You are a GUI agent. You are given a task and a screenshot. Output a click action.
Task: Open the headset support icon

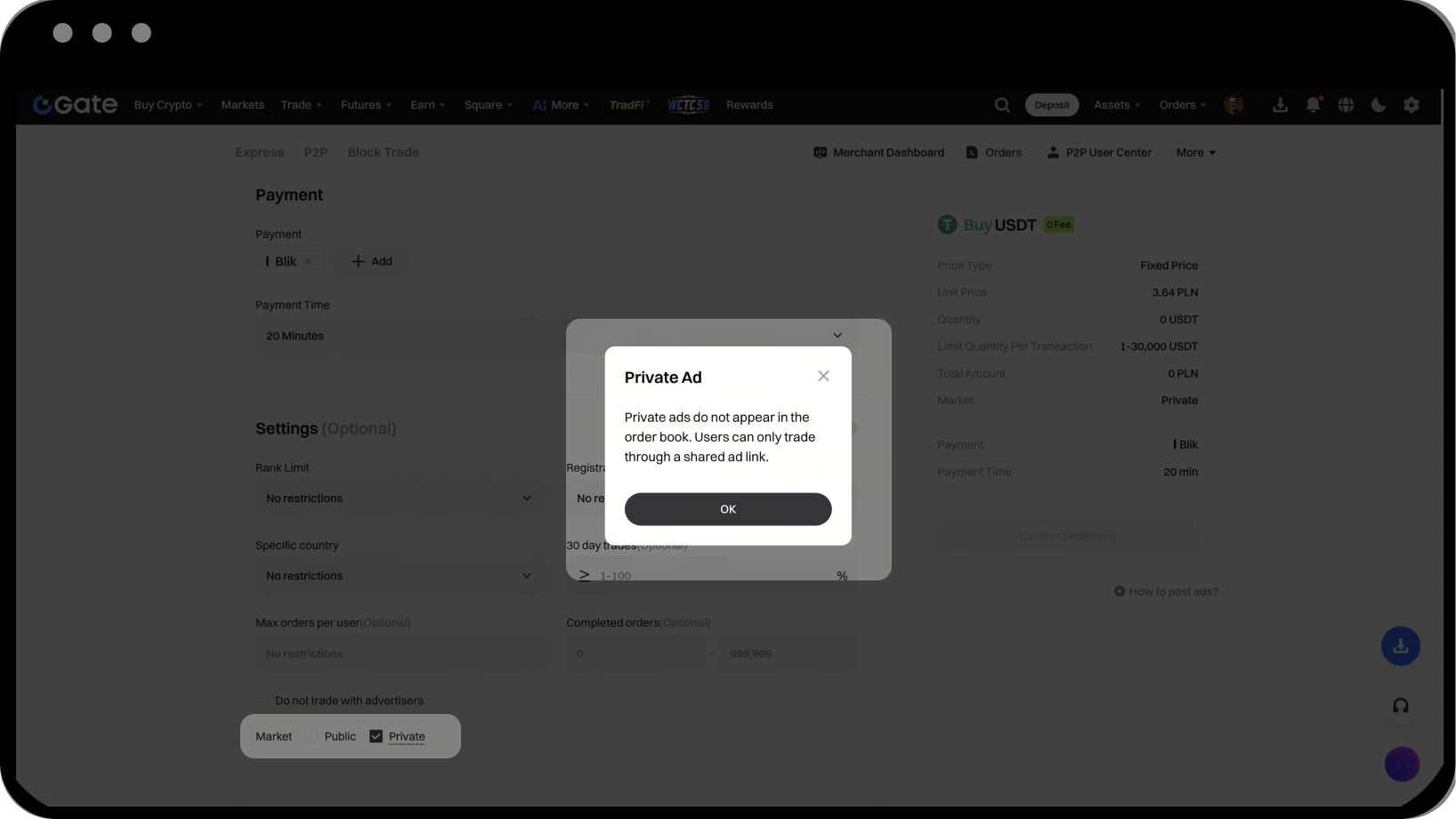(x=1400, y=706)
